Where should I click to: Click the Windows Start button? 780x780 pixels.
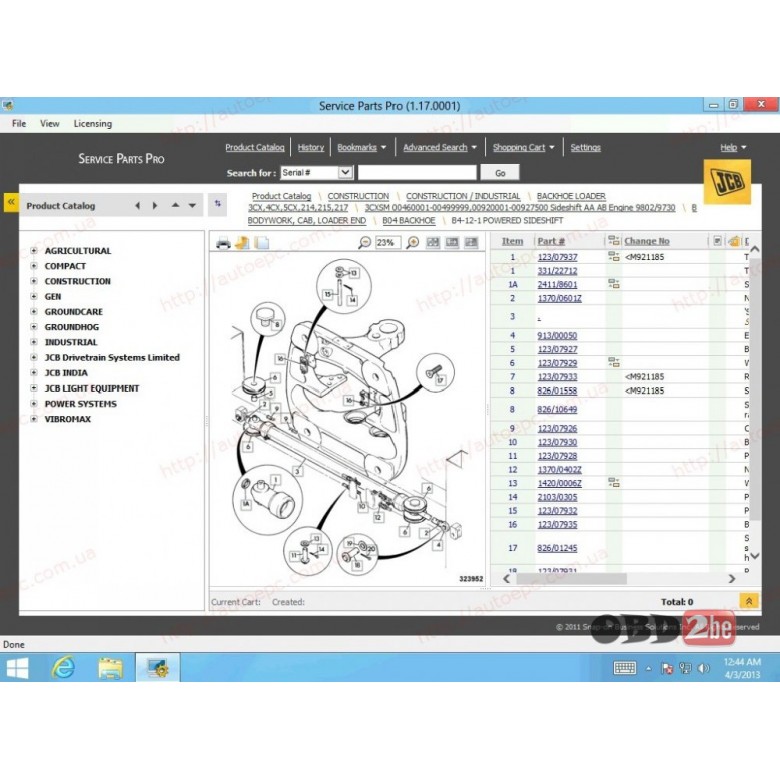17,668
